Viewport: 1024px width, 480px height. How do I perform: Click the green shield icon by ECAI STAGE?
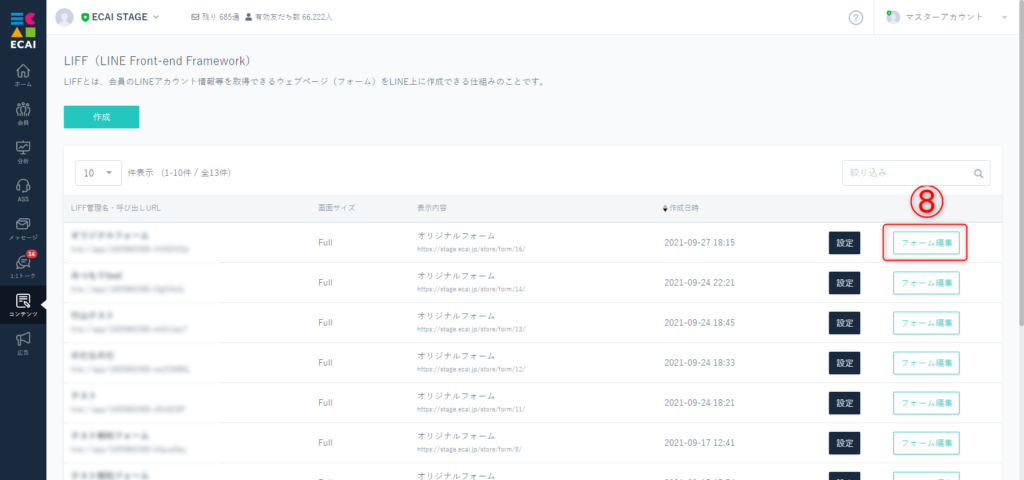click(85, 18)
